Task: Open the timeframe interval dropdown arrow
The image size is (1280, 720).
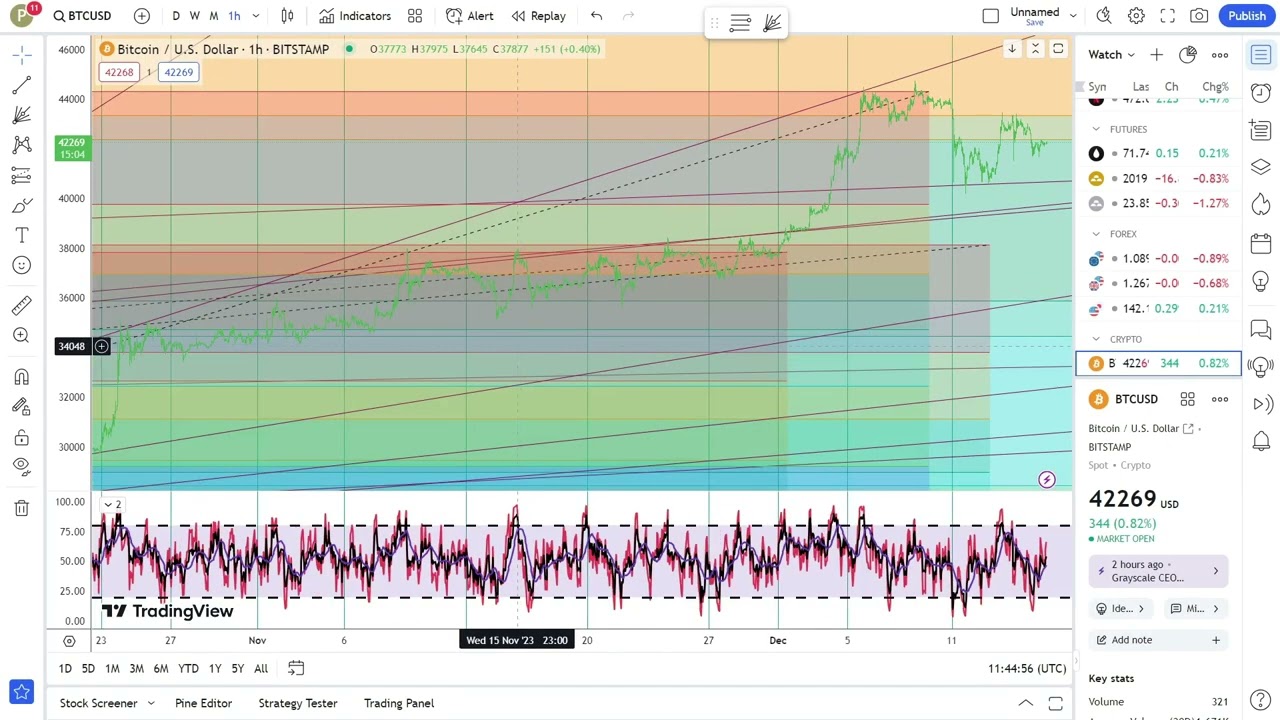Action: pos(256,16)
